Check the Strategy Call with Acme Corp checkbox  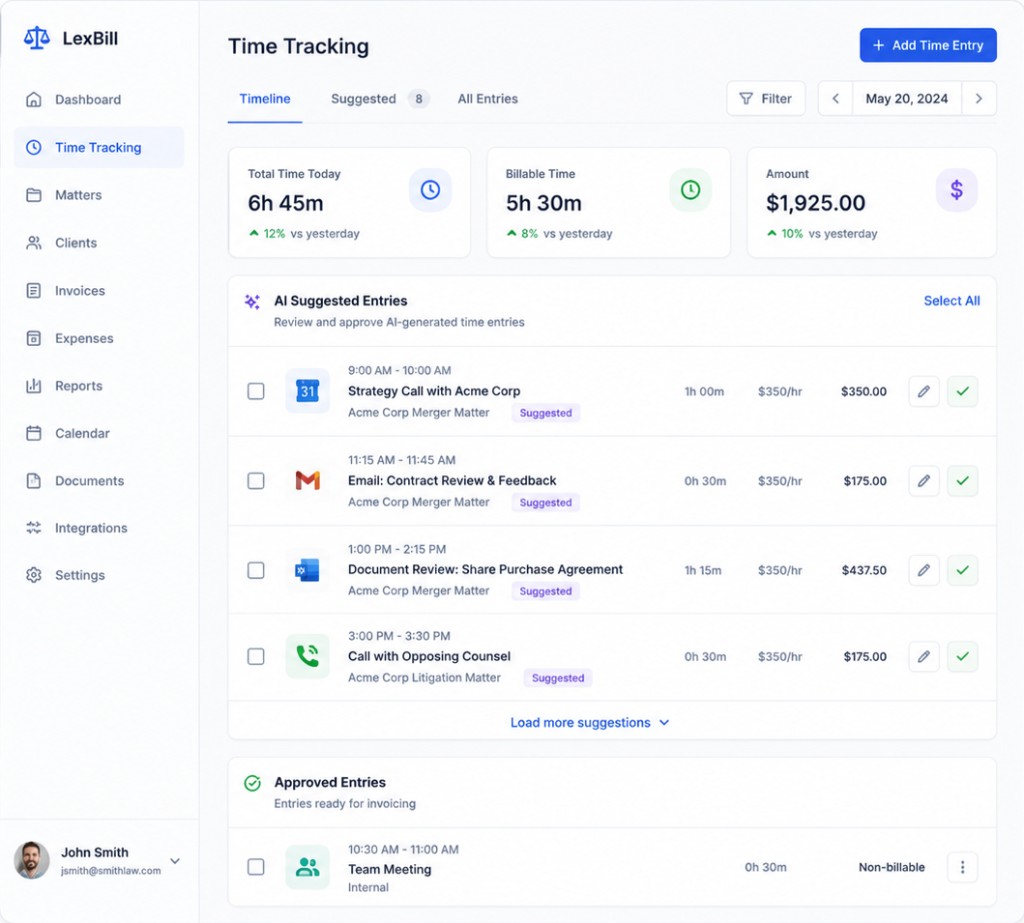point(256,391)
